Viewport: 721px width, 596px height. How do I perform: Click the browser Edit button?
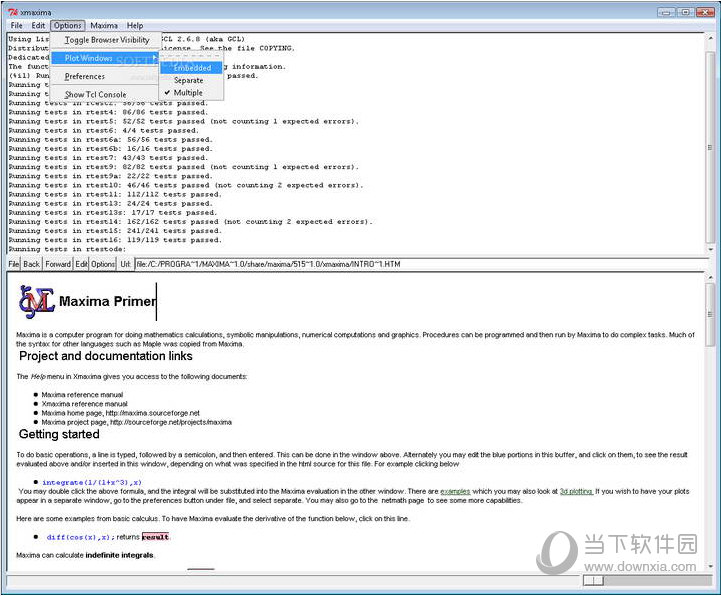pos(81,264)
